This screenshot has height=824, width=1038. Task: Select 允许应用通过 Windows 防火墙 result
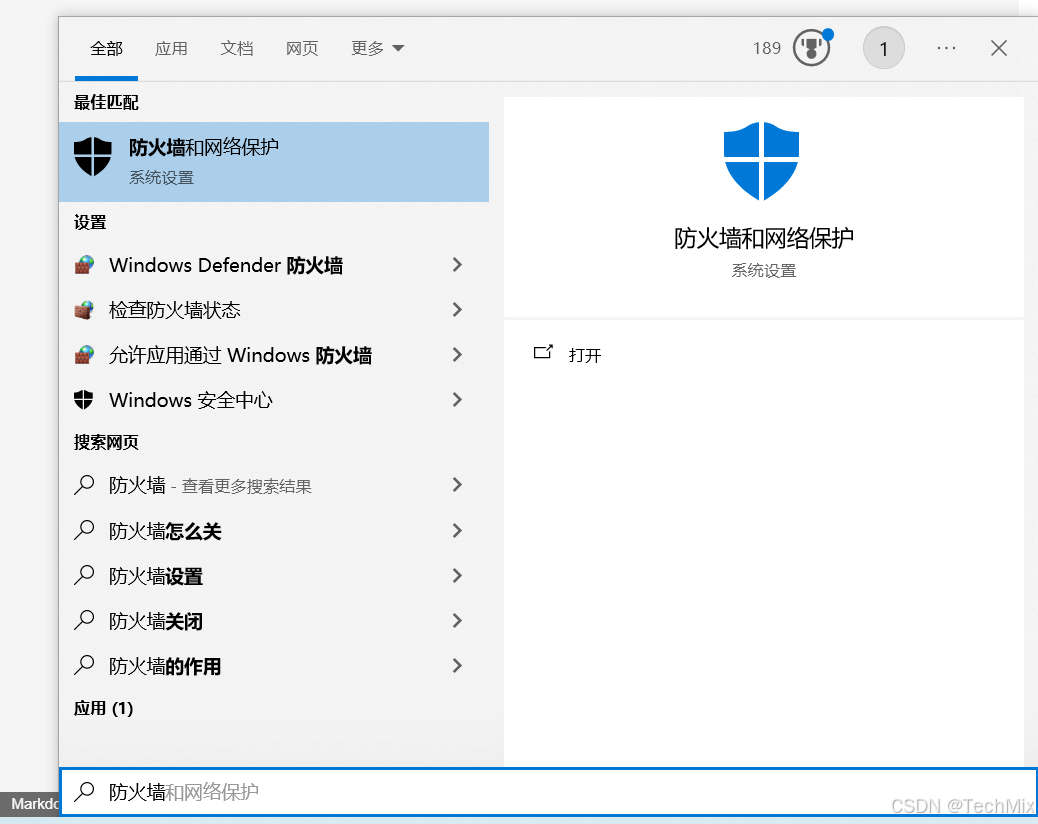(274, 355)
